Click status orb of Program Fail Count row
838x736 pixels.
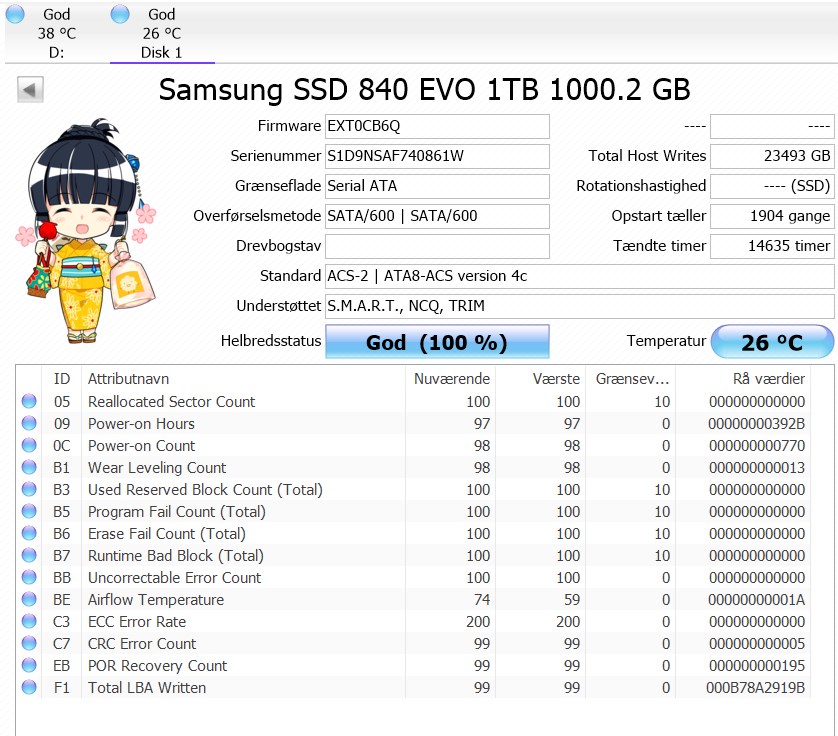(29, 511)
